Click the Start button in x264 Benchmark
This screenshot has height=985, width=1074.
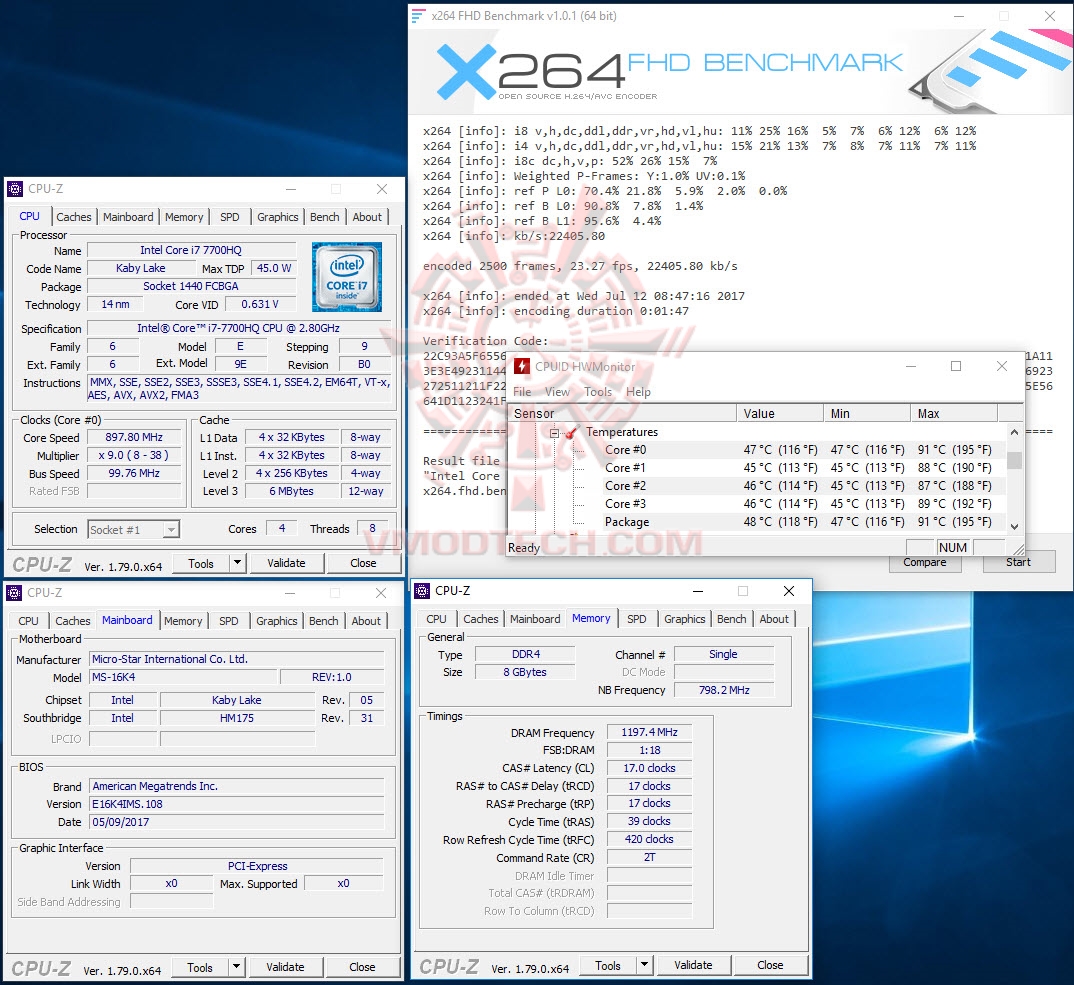1019,562
